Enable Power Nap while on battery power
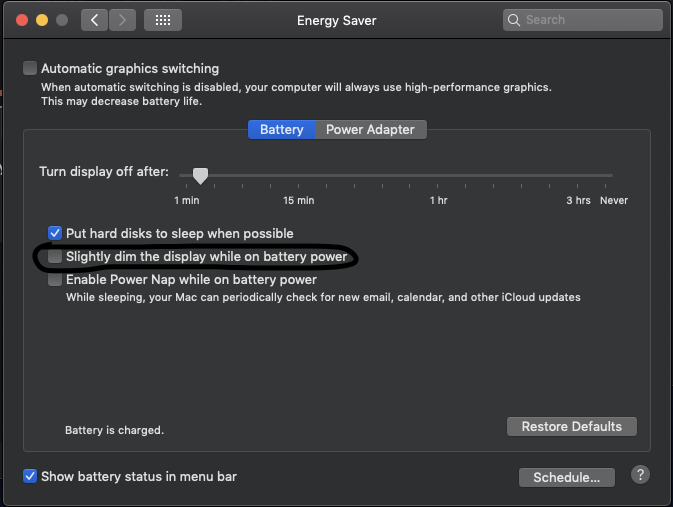This screenshot has width=673, height=507. 55,279
